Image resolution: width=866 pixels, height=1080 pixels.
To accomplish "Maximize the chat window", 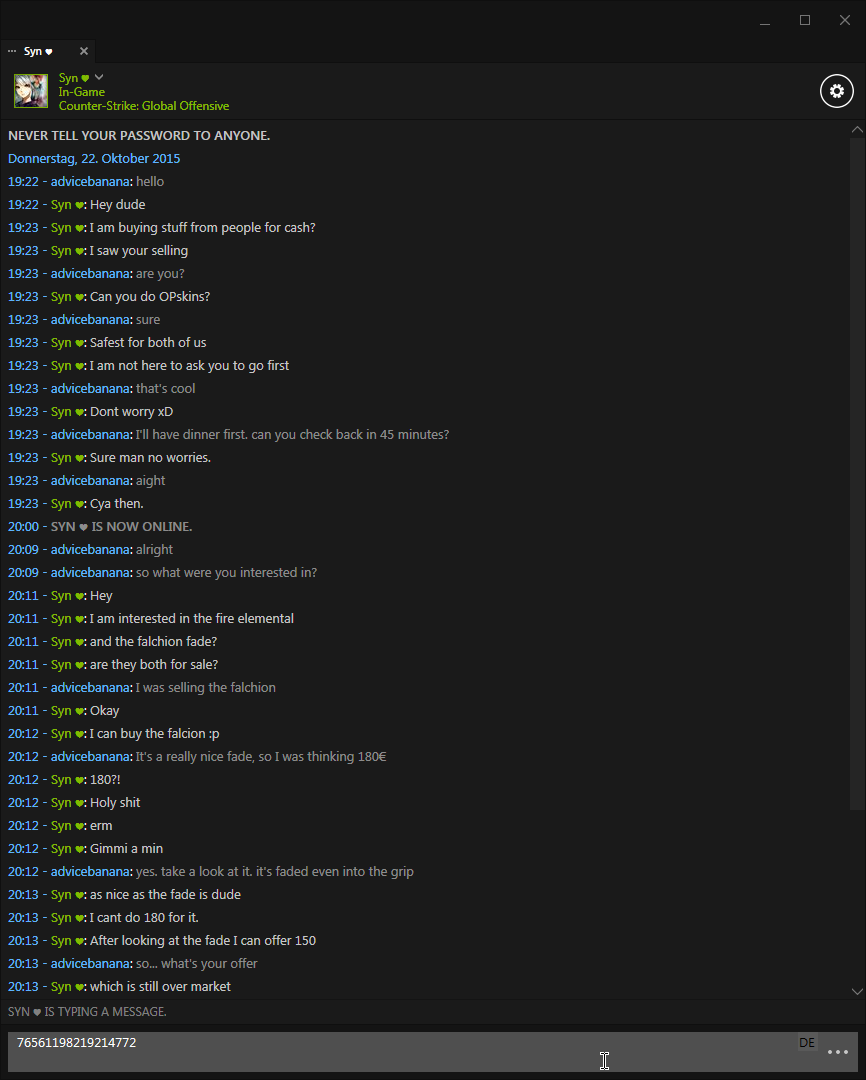I will coord(805,20).
